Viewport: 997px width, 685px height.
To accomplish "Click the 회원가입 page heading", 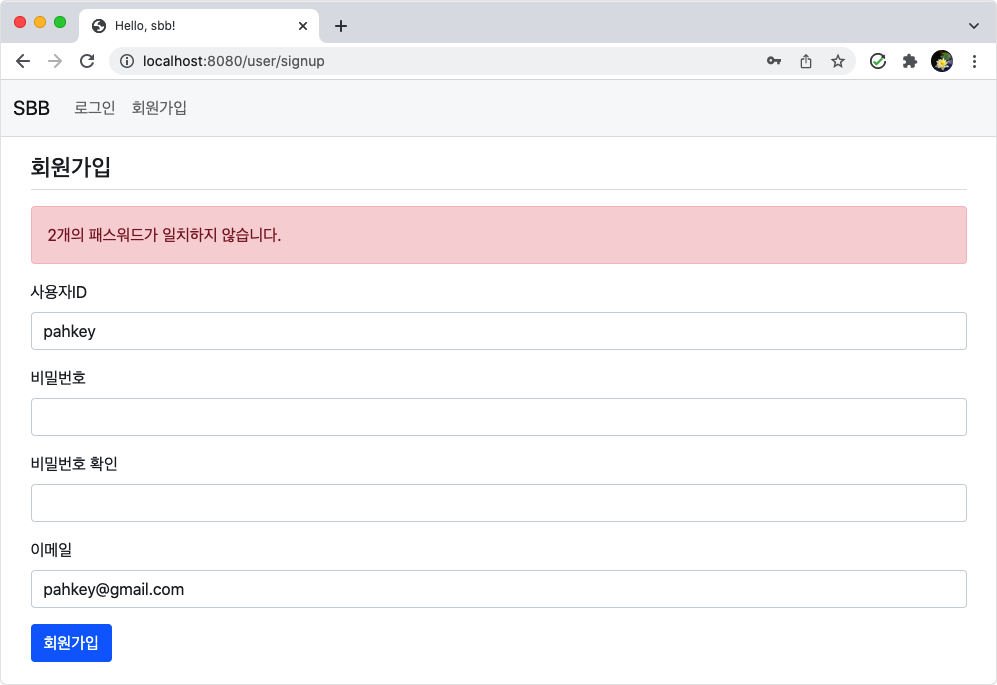I will [x=71, y=167].
